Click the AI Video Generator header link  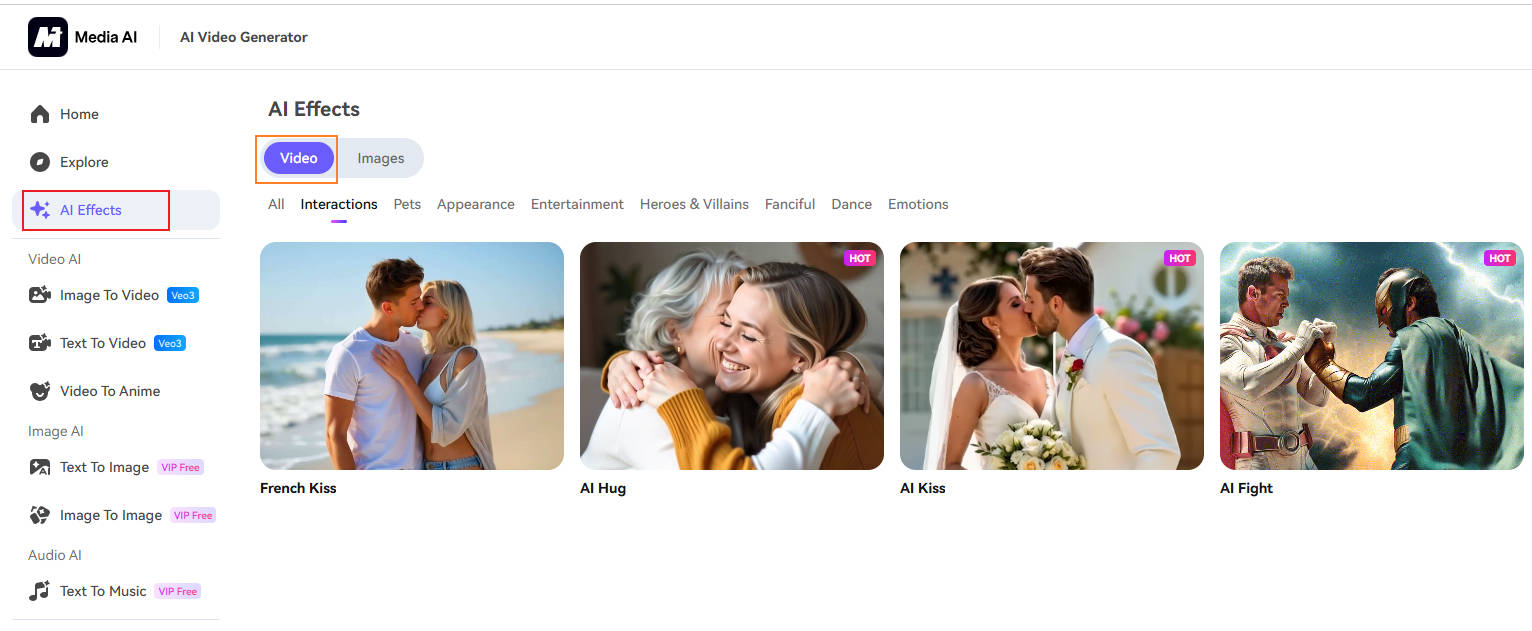pyautogui.click(x=244, y=37)
